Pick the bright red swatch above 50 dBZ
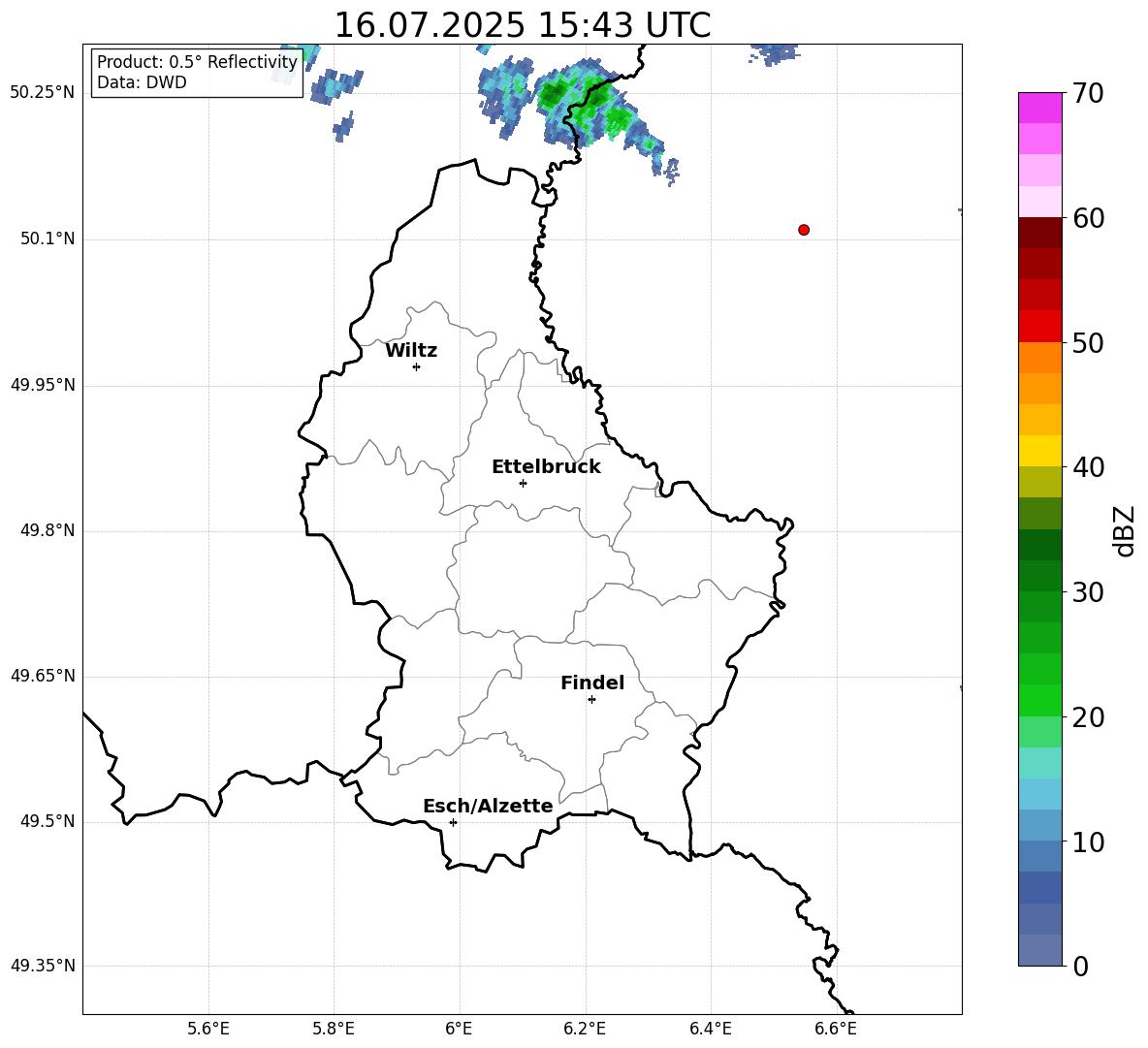Image resolution: width=1148 pixels, height=1048 pixels. tap(1040, 327)
